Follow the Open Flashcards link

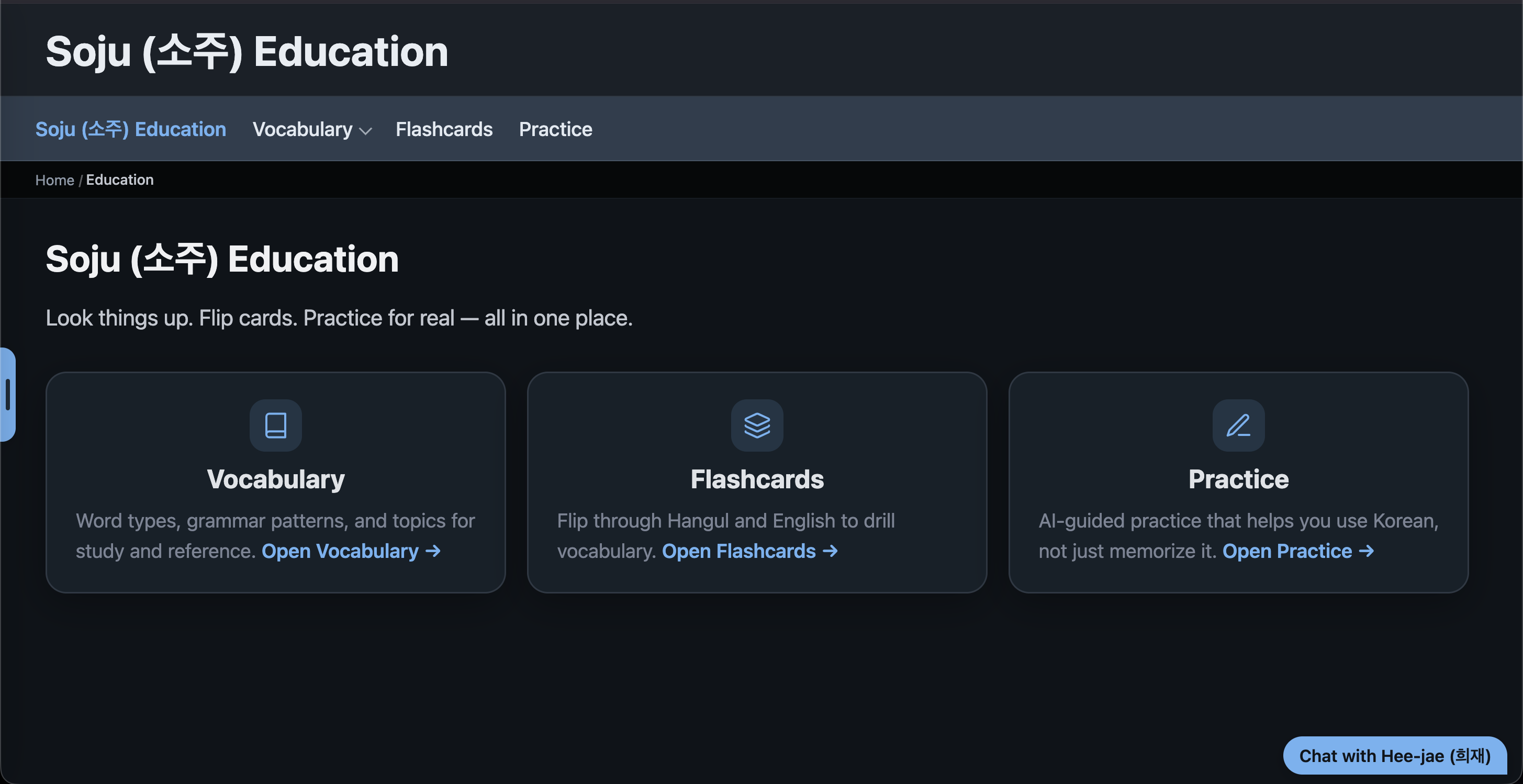[x=749, y=551]
